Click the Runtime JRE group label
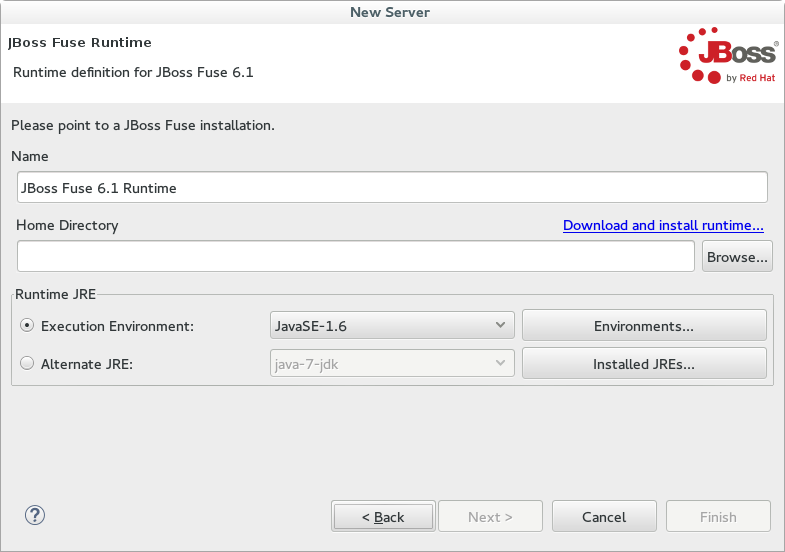This screenshot has width=785, height=552. click(55, 295)
